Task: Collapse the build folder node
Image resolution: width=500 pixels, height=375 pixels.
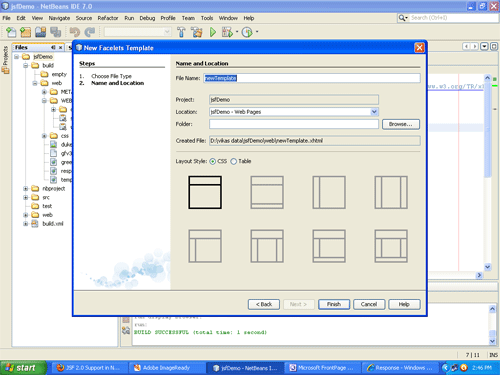Action: (26, 65)
